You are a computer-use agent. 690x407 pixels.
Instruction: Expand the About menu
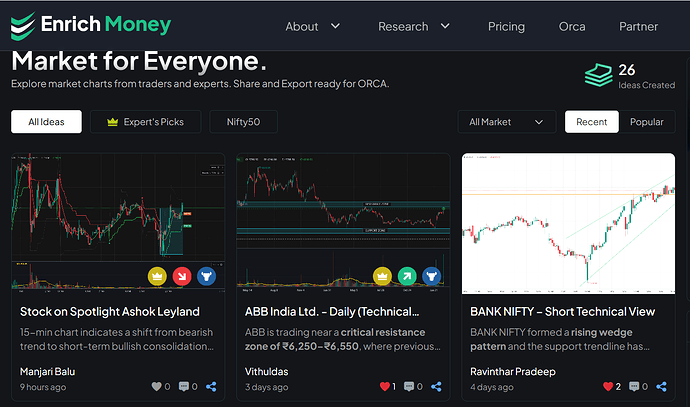[x=312, y=26]
